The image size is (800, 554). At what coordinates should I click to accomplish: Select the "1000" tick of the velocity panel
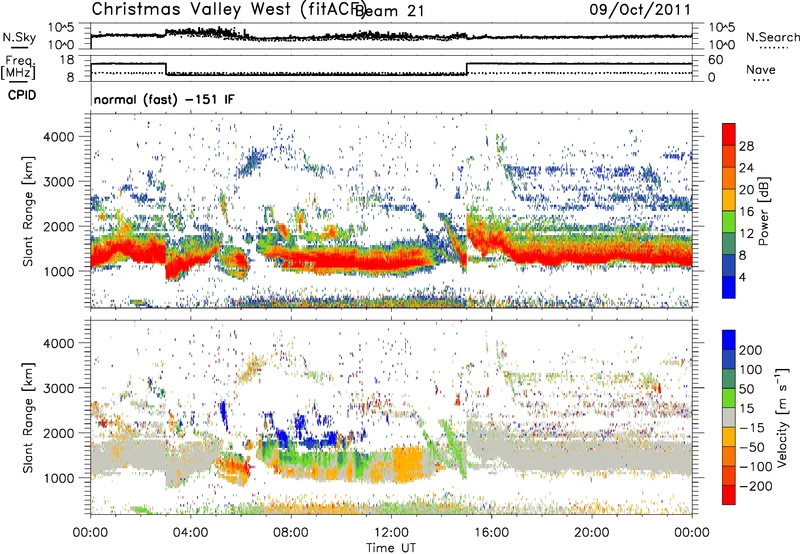59,478
